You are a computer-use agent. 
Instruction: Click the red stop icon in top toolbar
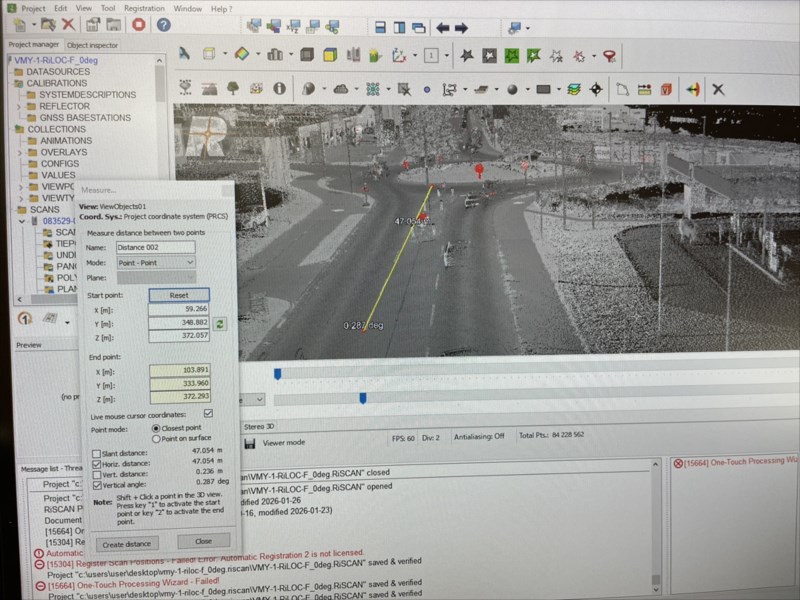tap(138, 24)
